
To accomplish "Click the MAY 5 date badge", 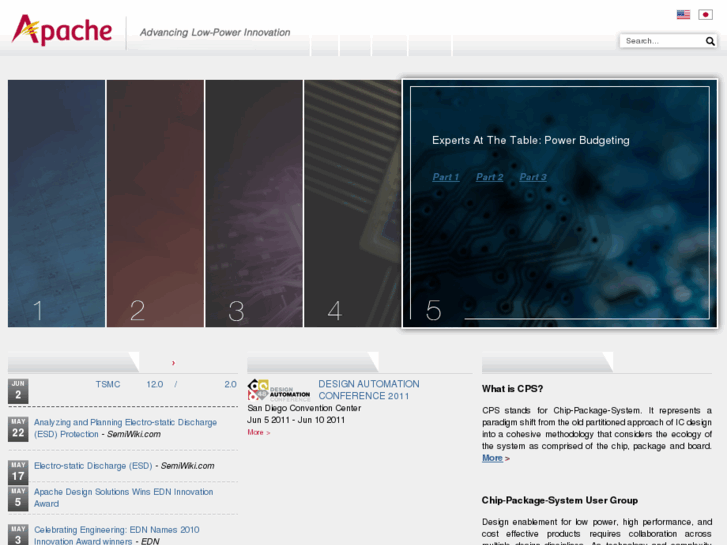I will click(x=18, y=498).
